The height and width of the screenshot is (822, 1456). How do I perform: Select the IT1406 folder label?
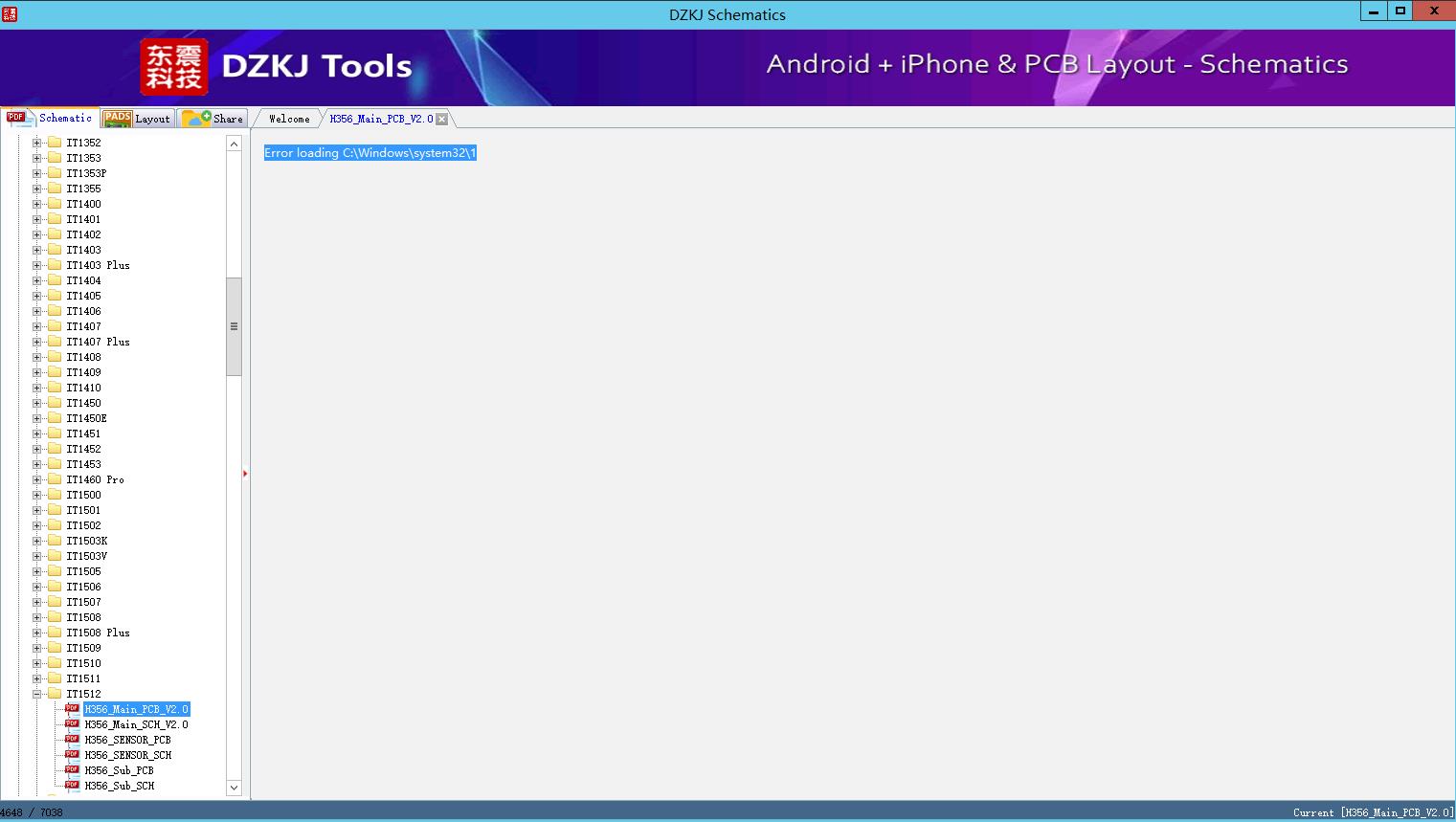[x=83, y=311]
